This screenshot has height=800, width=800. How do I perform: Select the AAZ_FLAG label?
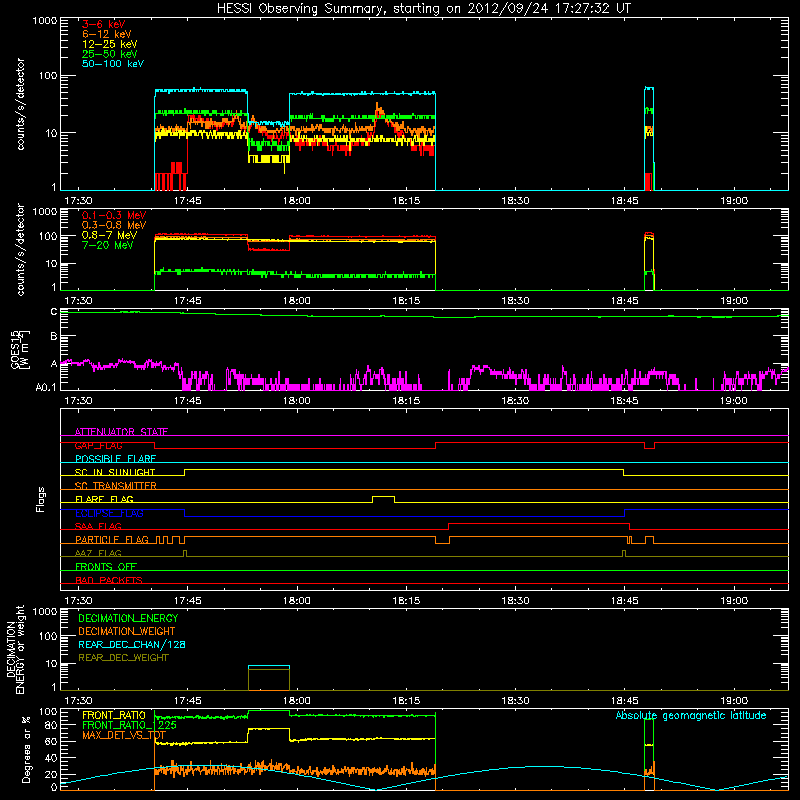[x=98, y=553]
